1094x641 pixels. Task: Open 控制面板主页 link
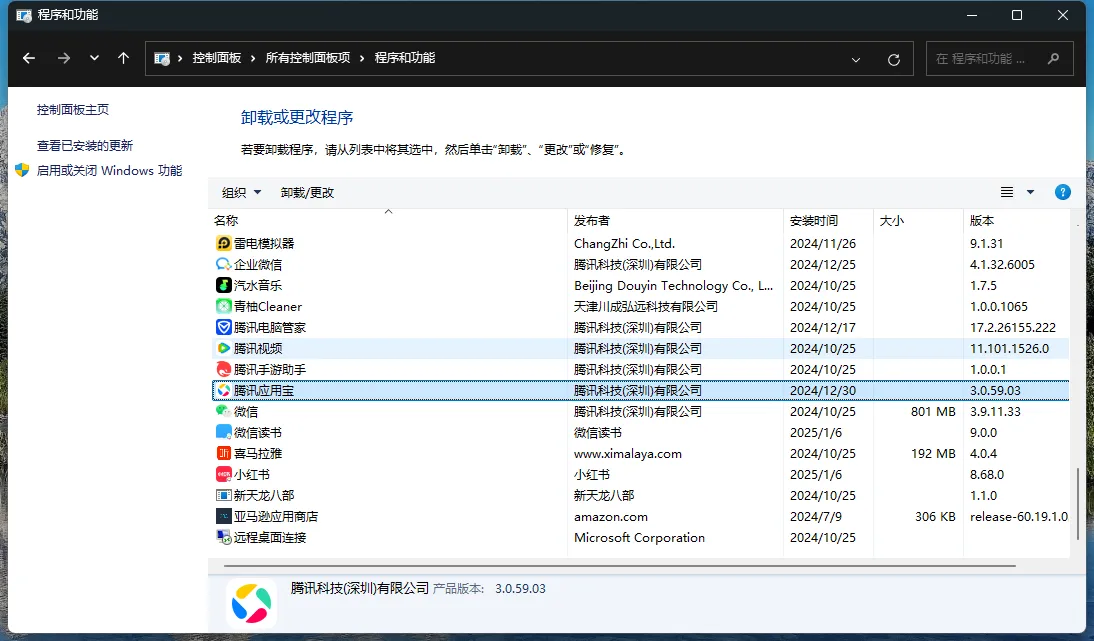(73, 110)
